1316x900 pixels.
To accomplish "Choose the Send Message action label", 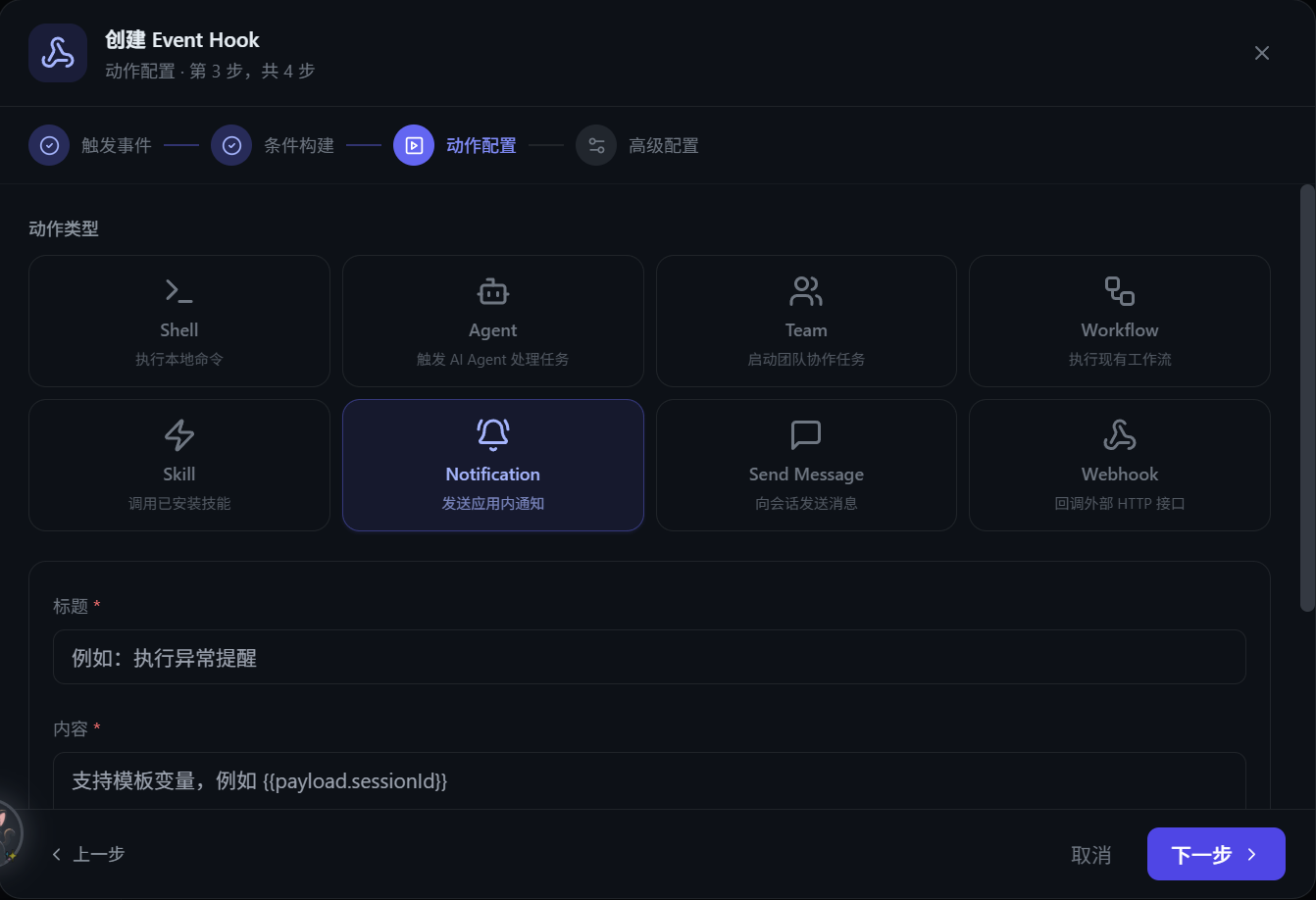I will pos(806,475).
